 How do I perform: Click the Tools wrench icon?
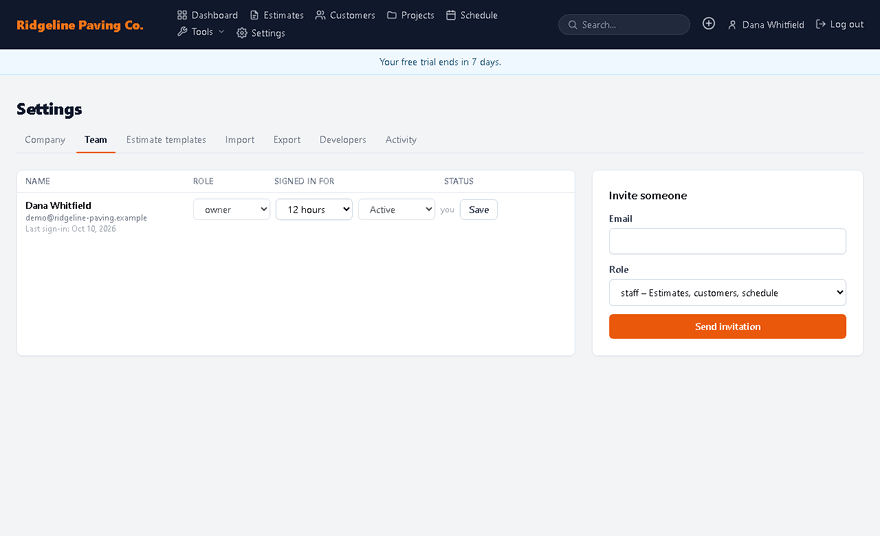pos(182,32)
